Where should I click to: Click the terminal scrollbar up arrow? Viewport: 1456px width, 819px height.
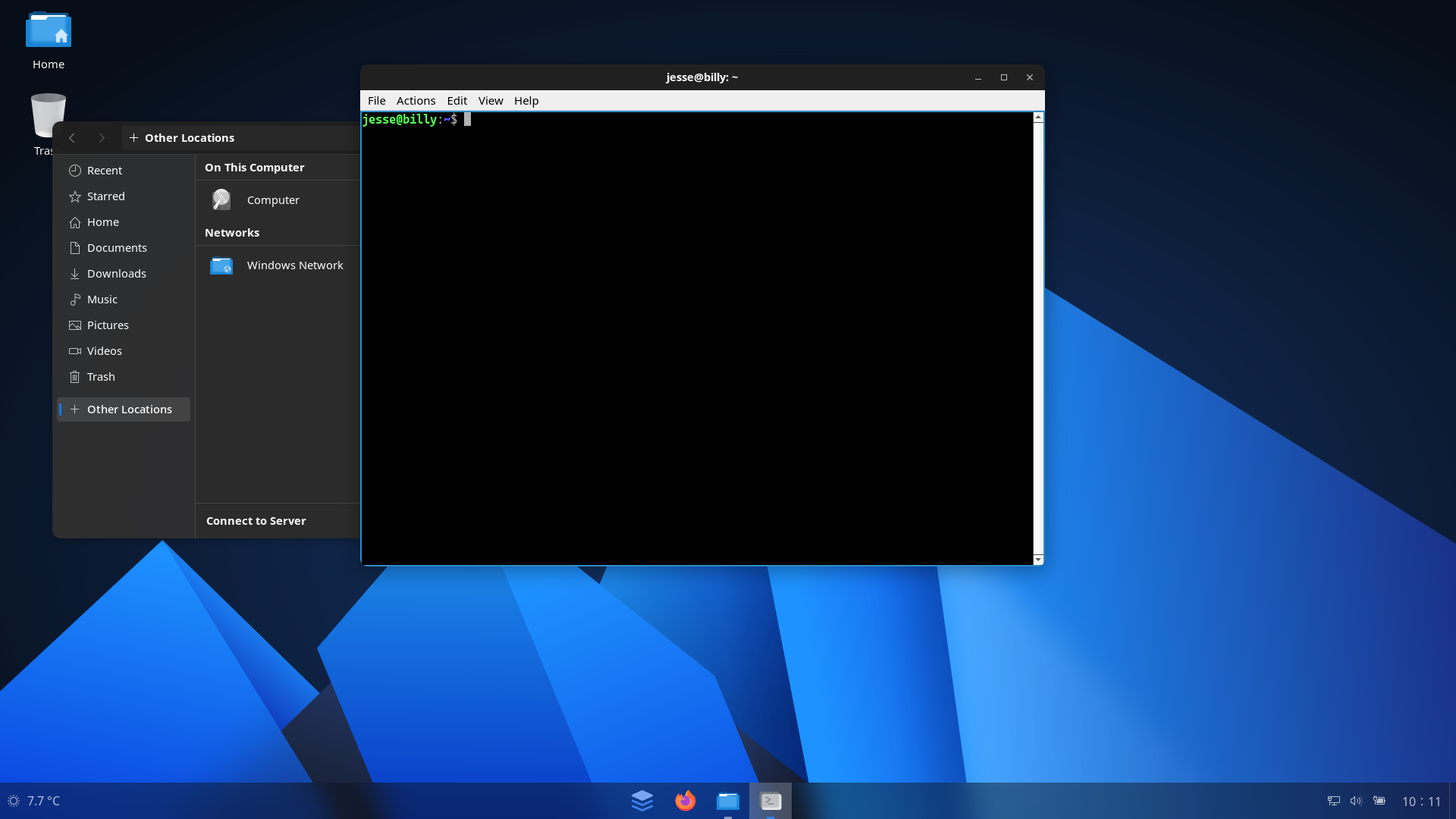tap(1038, 118)
